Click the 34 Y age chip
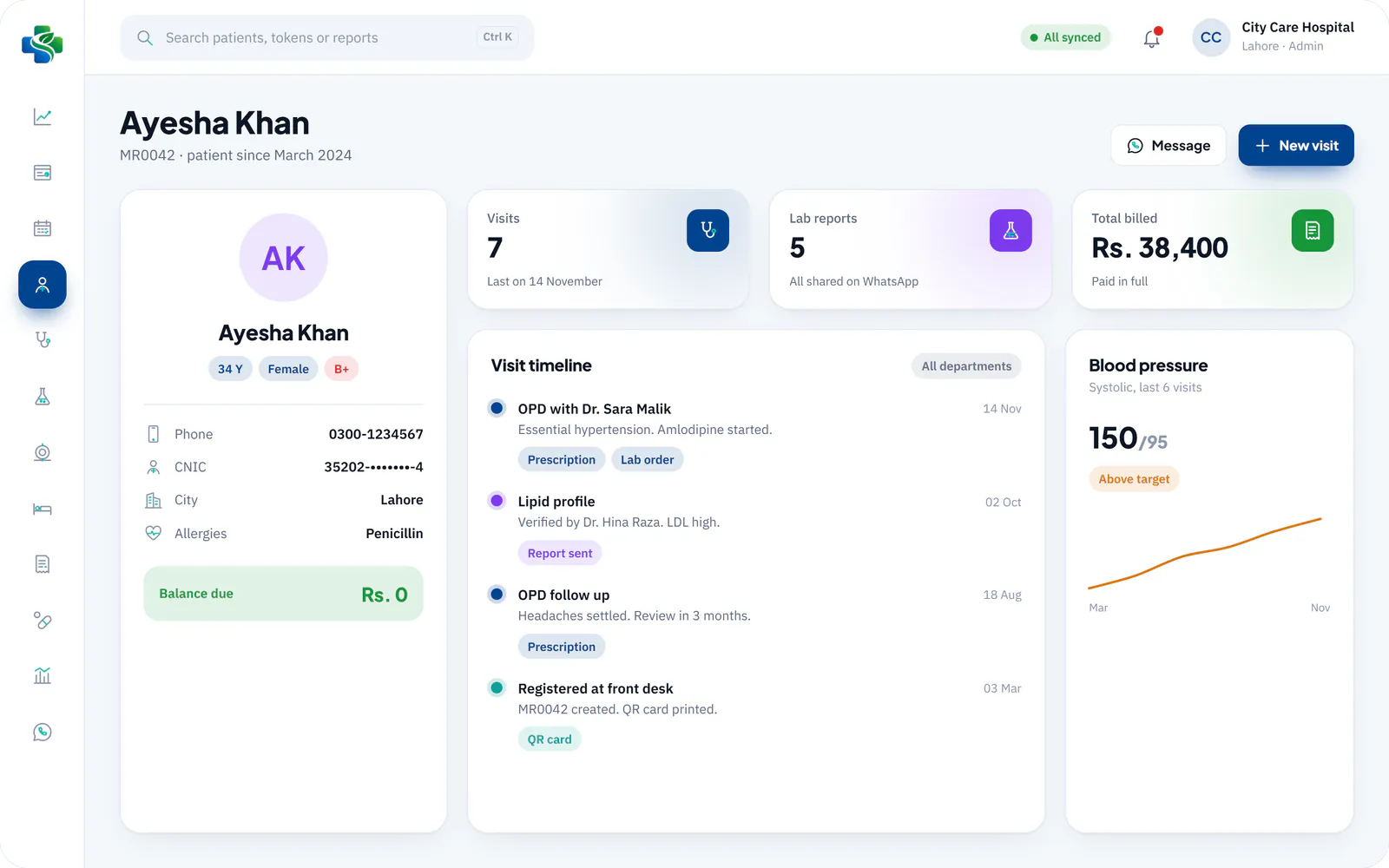 [x=230, y=369]
